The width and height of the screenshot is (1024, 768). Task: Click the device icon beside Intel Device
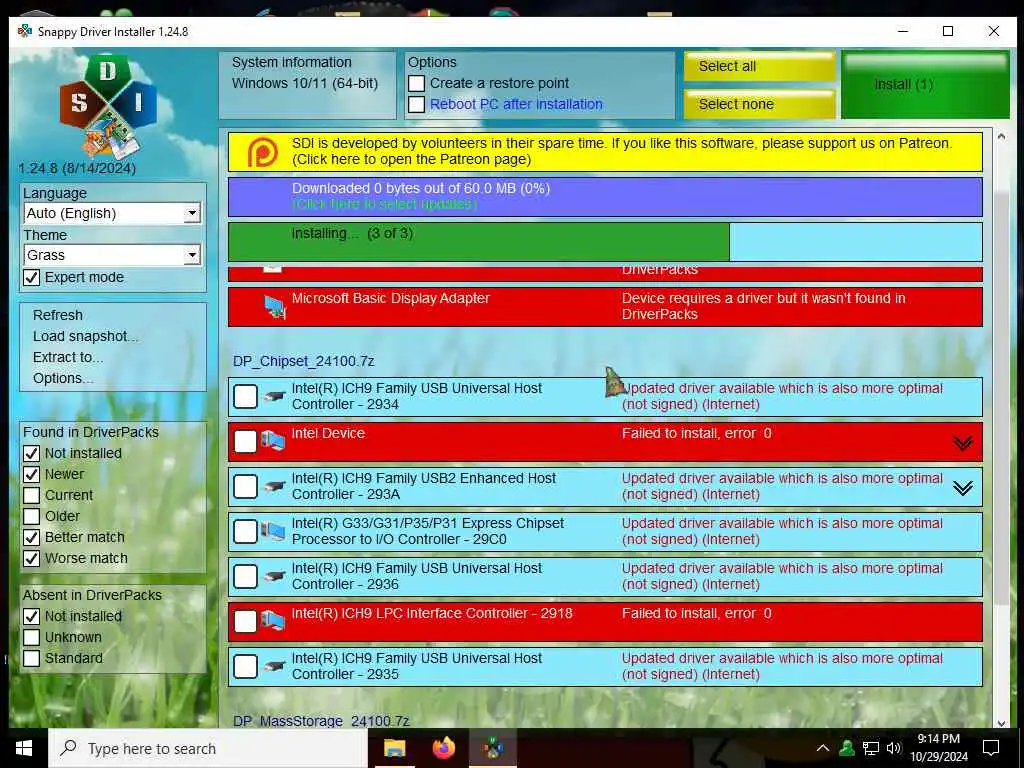(273, 441)
